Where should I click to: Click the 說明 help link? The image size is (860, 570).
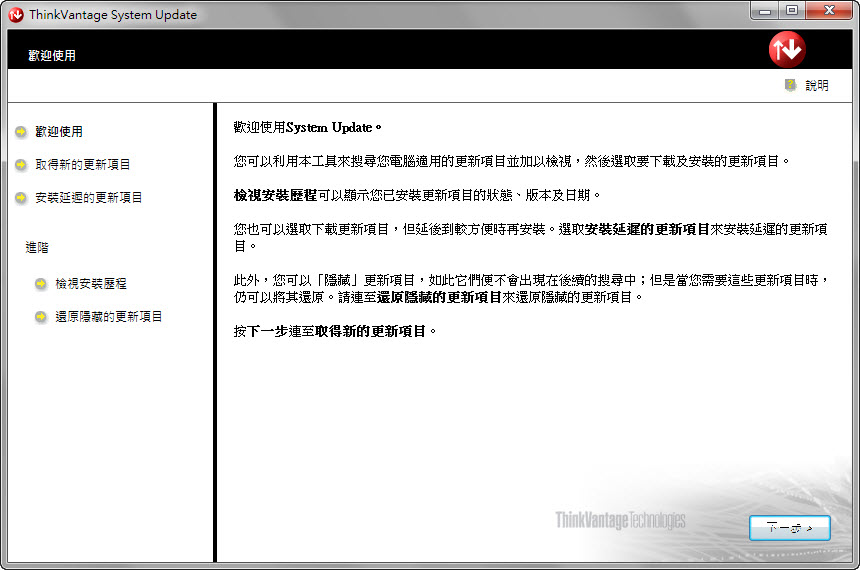click(x=817, y=86)
